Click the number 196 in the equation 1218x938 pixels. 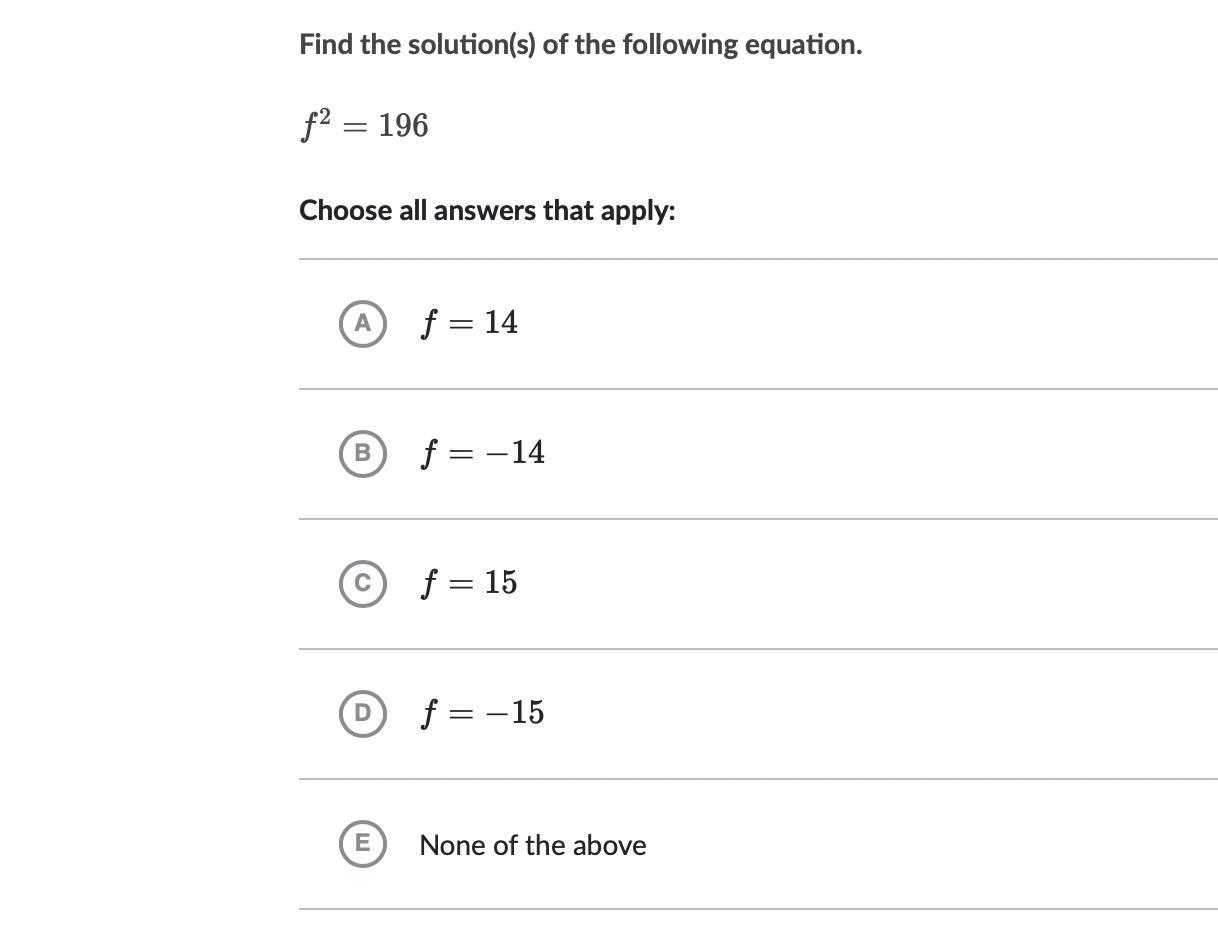(404, 126)
